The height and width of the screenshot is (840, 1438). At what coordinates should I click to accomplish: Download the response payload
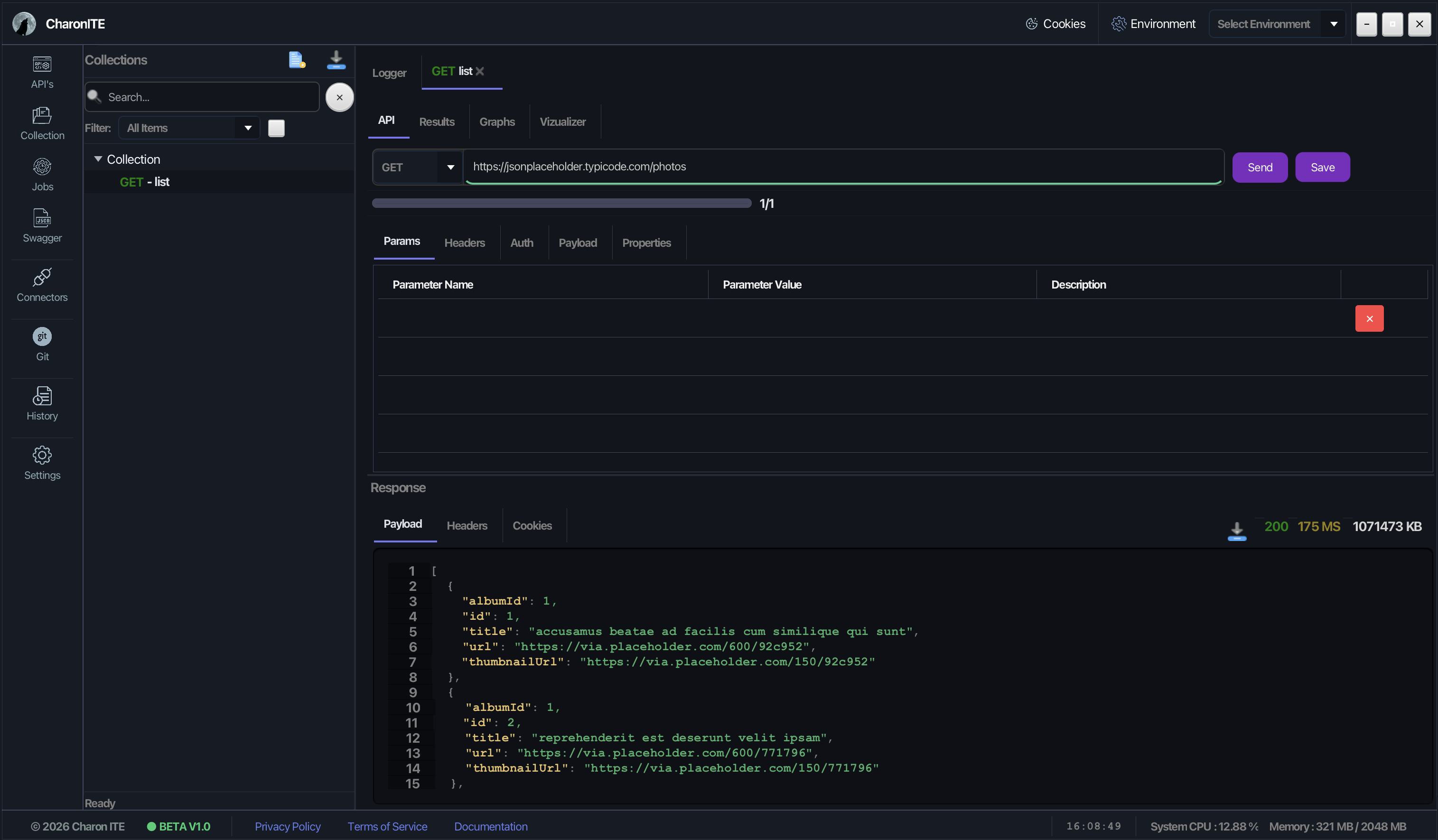coord(1237,530)
